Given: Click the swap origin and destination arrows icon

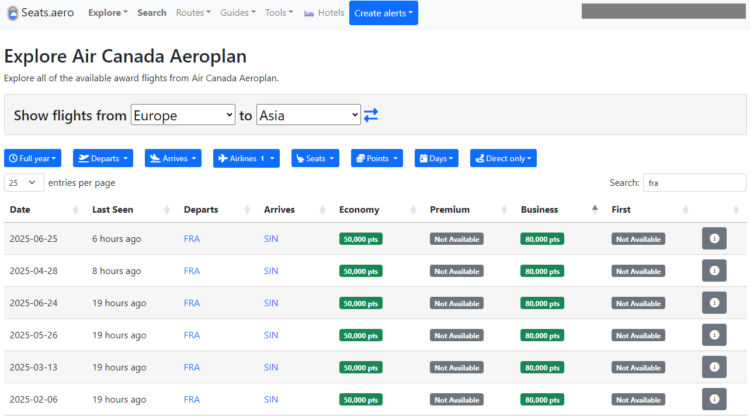Looking at the screenshot, I should (371, 115).
